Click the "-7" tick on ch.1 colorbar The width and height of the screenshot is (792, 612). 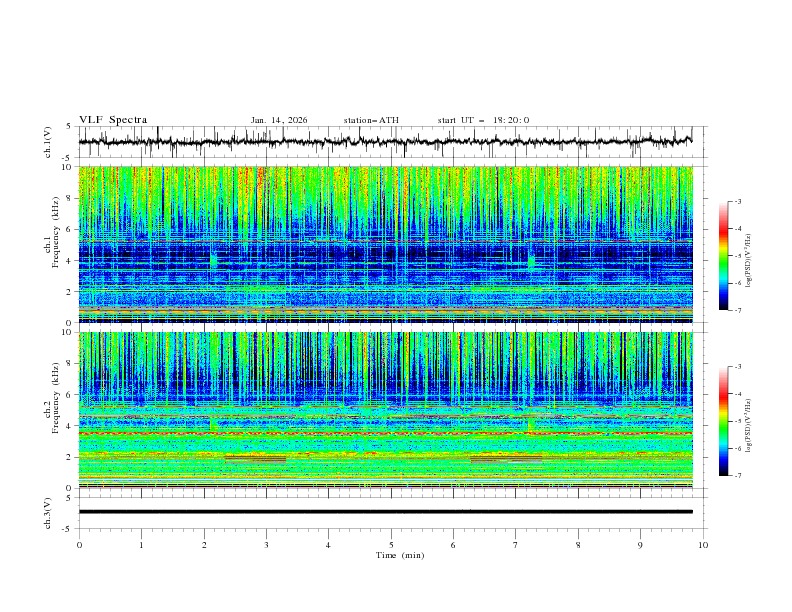(738, 310)
